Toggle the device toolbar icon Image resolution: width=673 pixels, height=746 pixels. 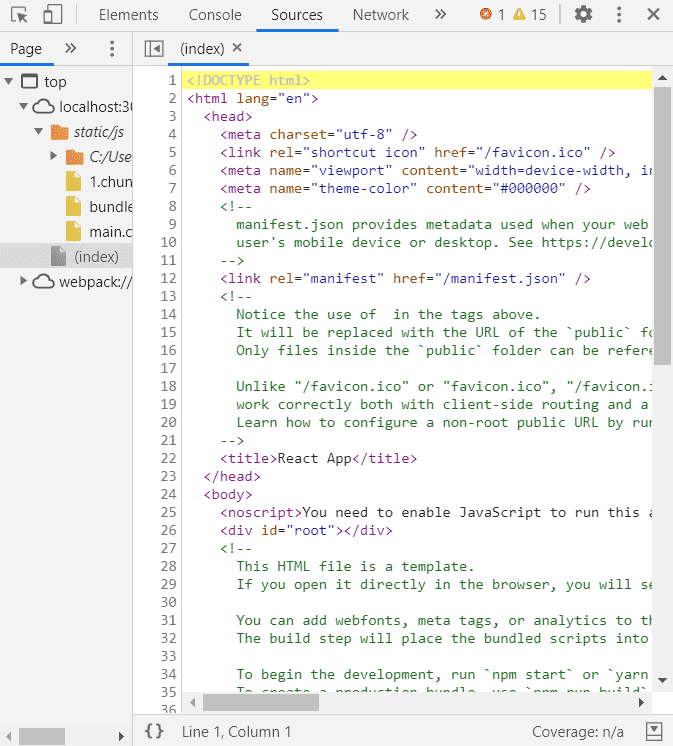click(x=52, y=15)
